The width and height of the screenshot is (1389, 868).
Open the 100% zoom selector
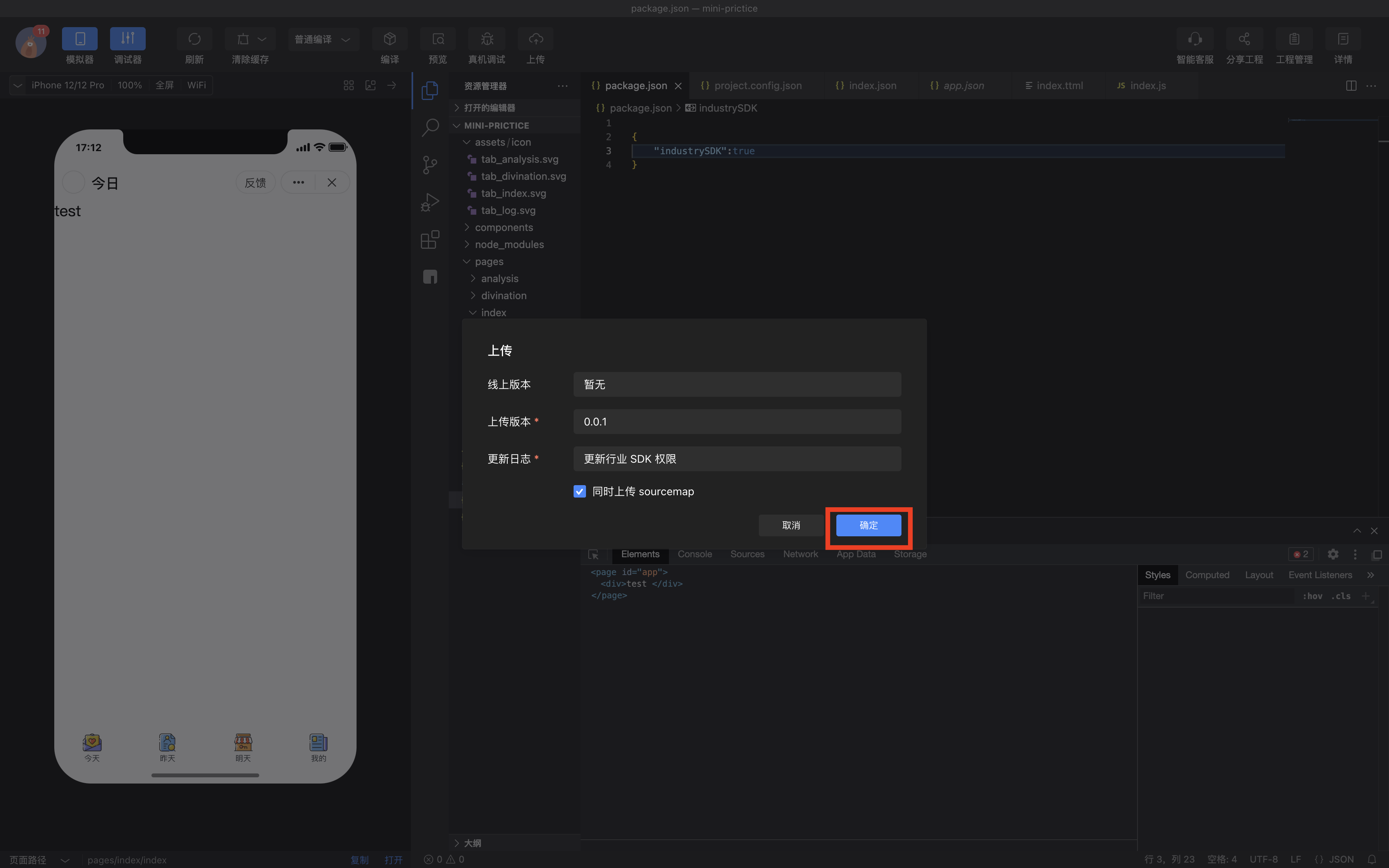[x=130, y=85]
